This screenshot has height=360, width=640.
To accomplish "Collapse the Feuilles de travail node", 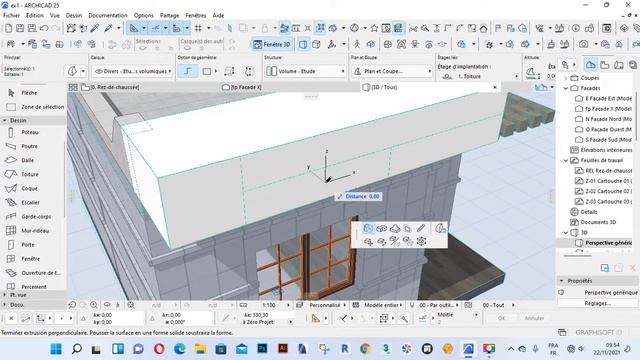I will [566, 160].
